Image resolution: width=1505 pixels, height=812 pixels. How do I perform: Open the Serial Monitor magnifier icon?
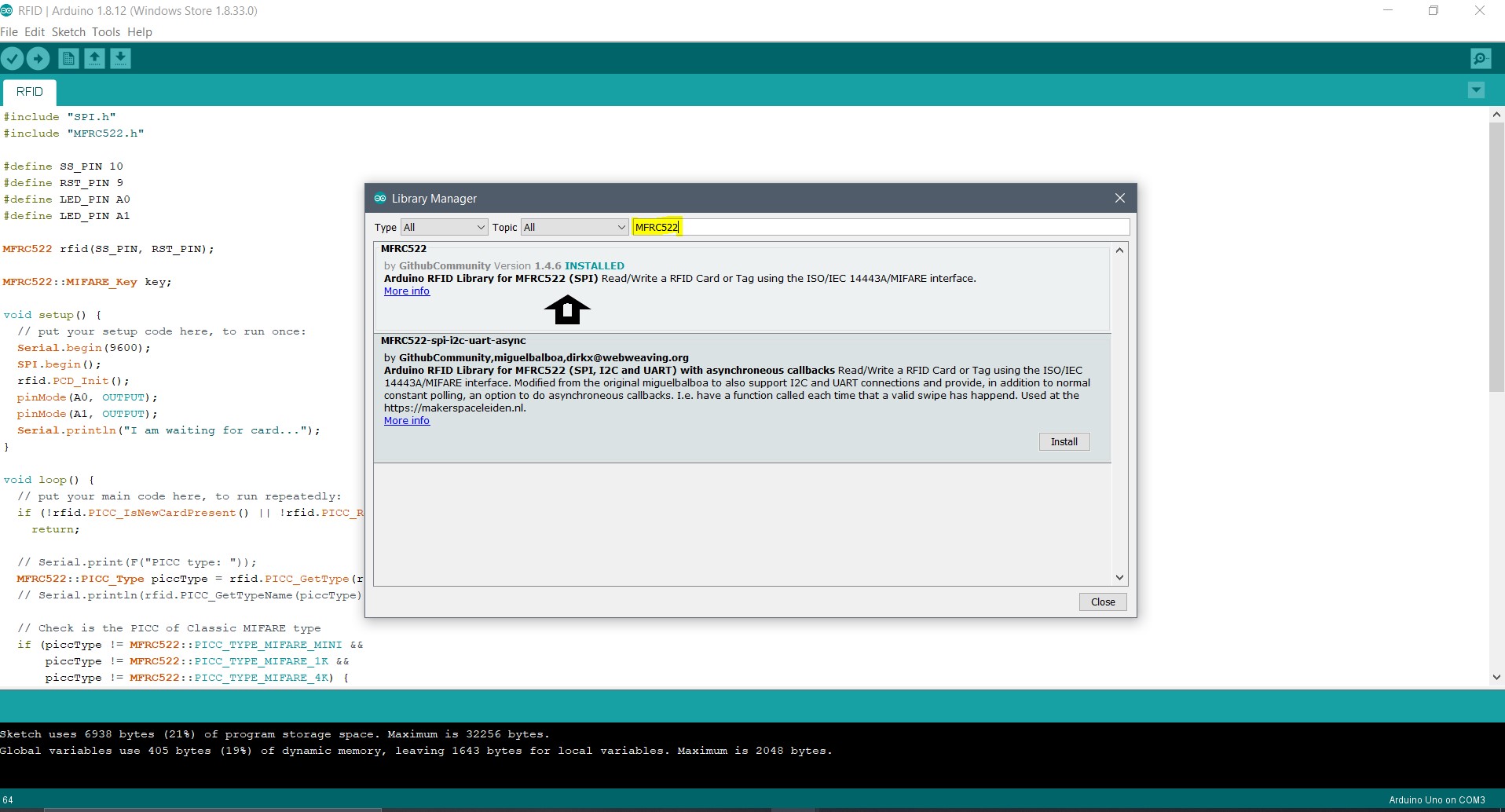(x=1481, y=59)
